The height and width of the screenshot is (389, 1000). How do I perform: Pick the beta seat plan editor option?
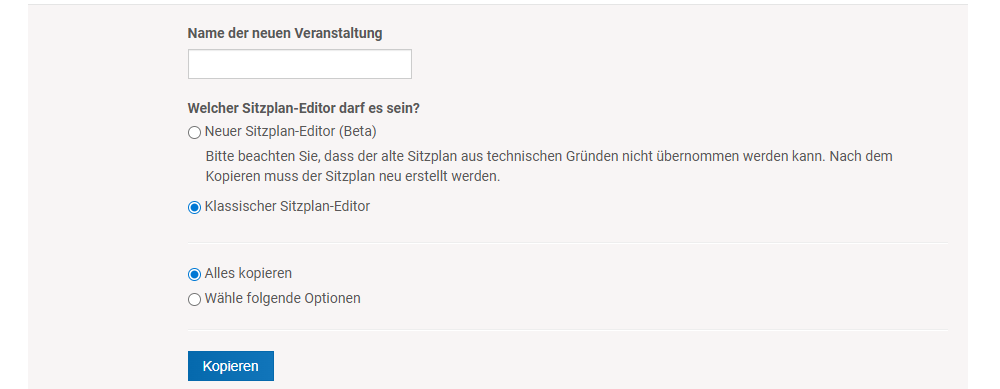pyautogui.click(x=195, y=133)
